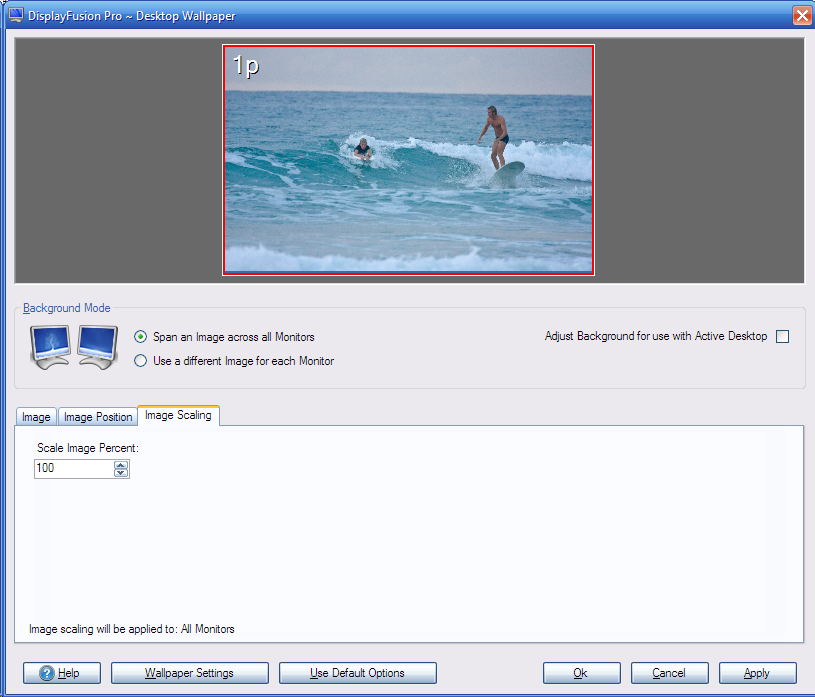Select the Image Scaling tab
This screenshot has width=815, height=697.
click(178, 415)
